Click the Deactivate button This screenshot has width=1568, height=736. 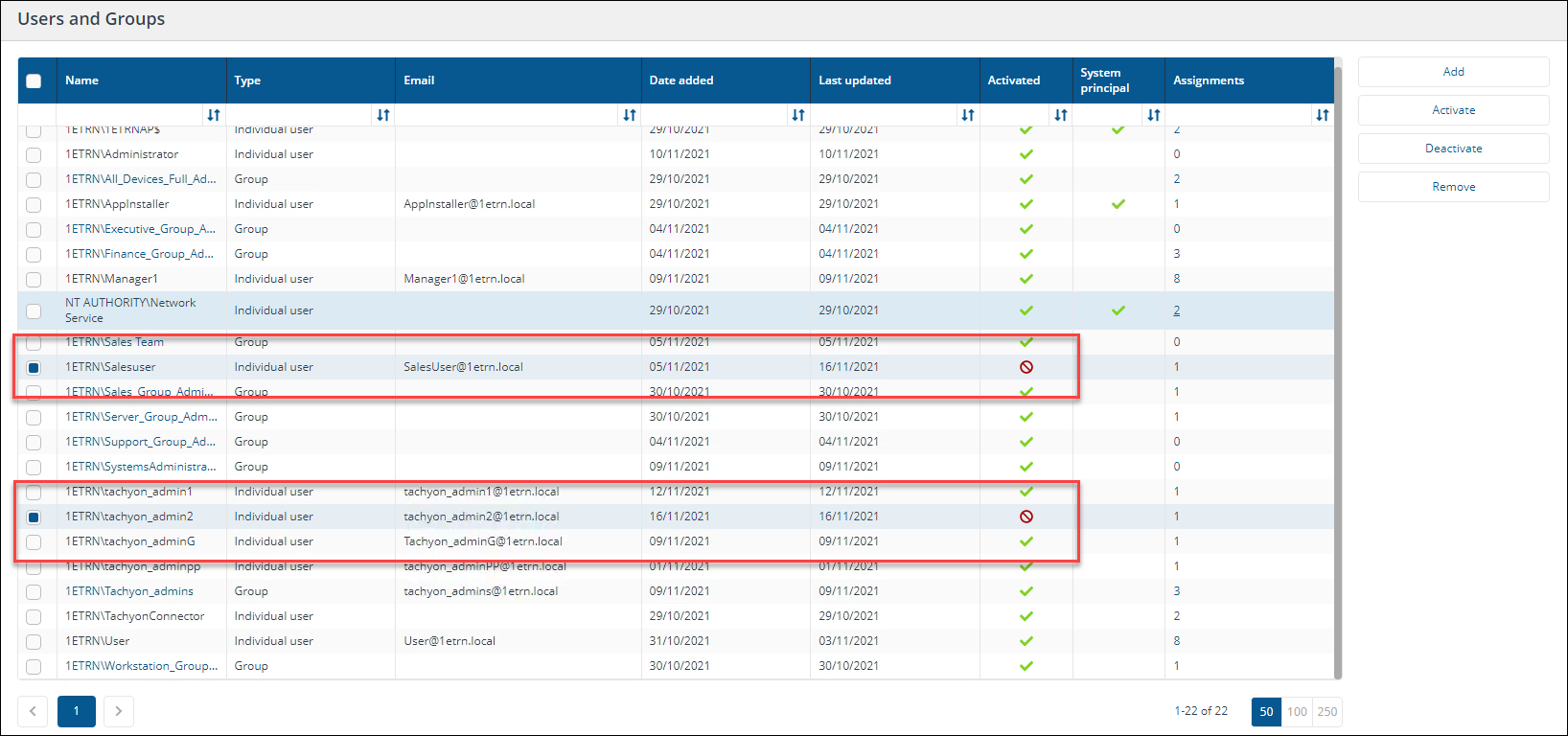pos(1453,149)
